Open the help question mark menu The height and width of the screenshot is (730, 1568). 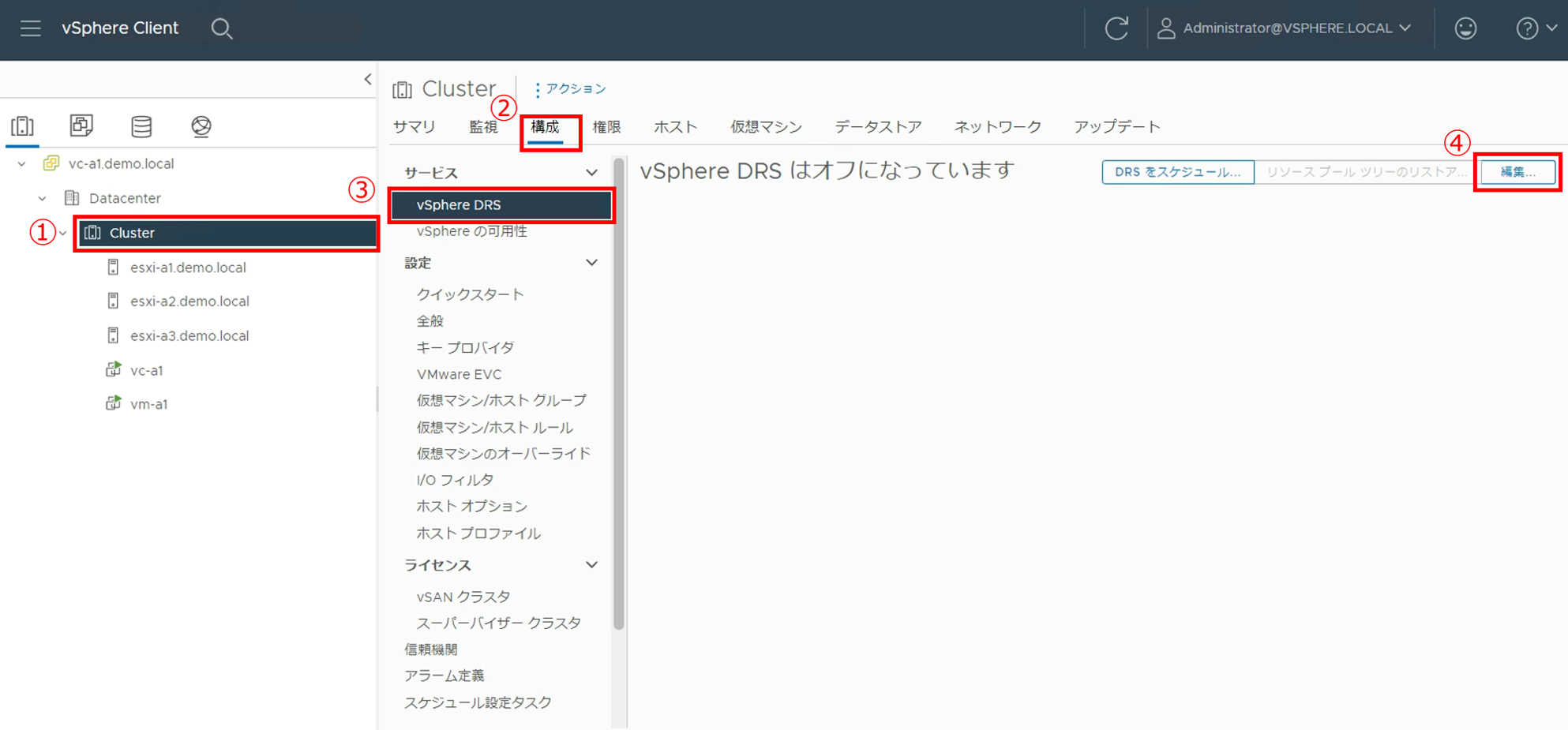click(1536, 28)
